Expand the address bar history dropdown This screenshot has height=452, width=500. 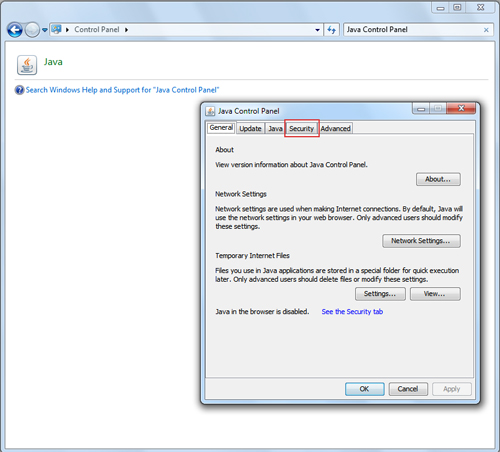(317, 30)
